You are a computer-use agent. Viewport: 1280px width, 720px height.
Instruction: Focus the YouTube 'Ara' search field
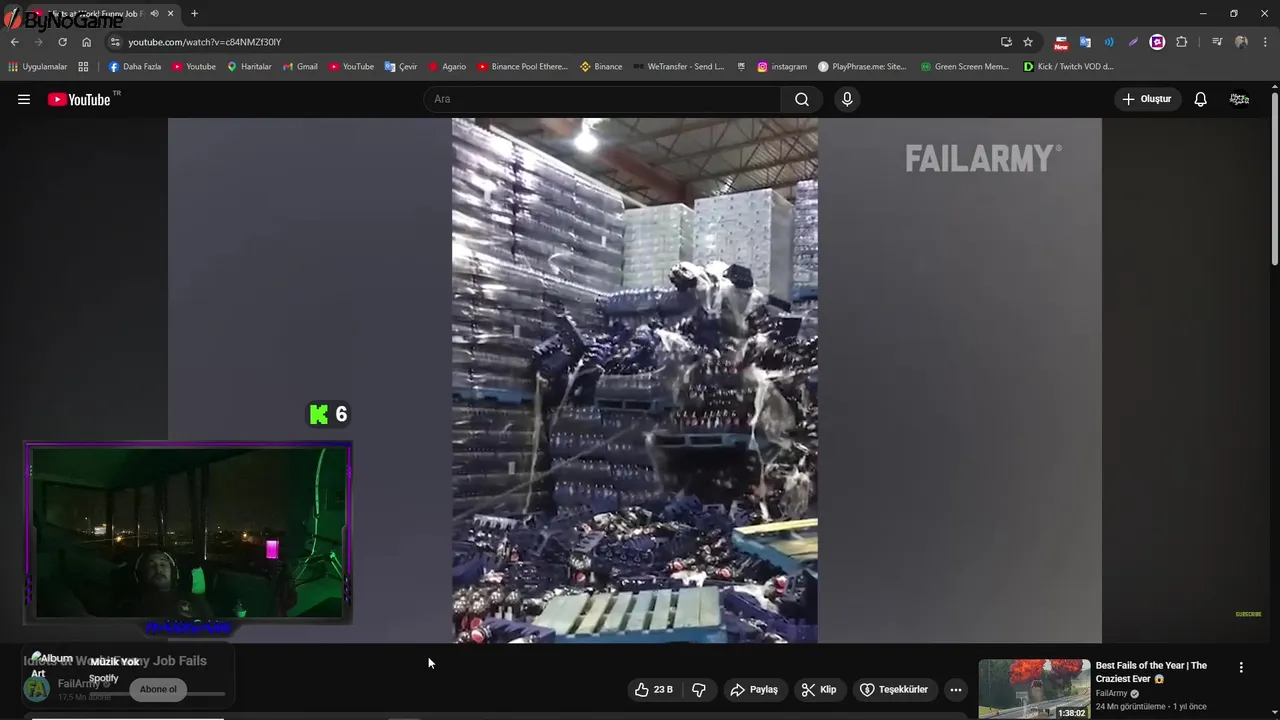click(x=603, y=99)
